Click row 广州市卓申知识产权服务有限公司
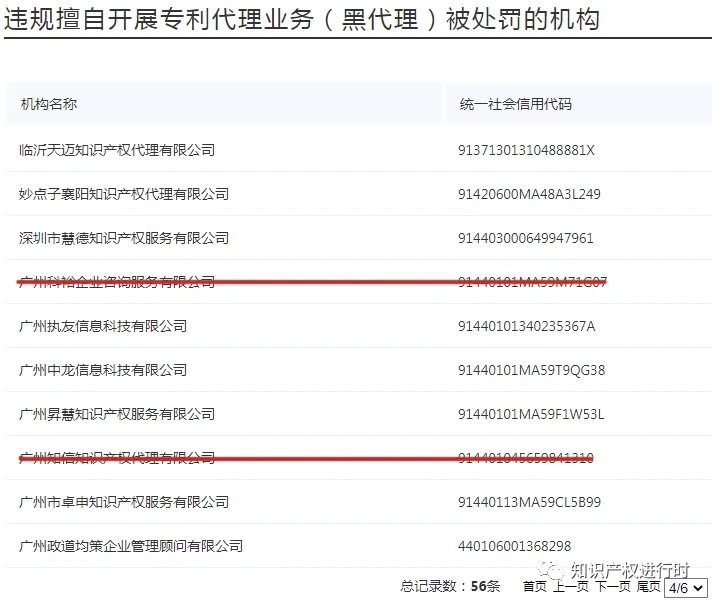This screenshot has height=601, width=712. [x=358, y=502]
